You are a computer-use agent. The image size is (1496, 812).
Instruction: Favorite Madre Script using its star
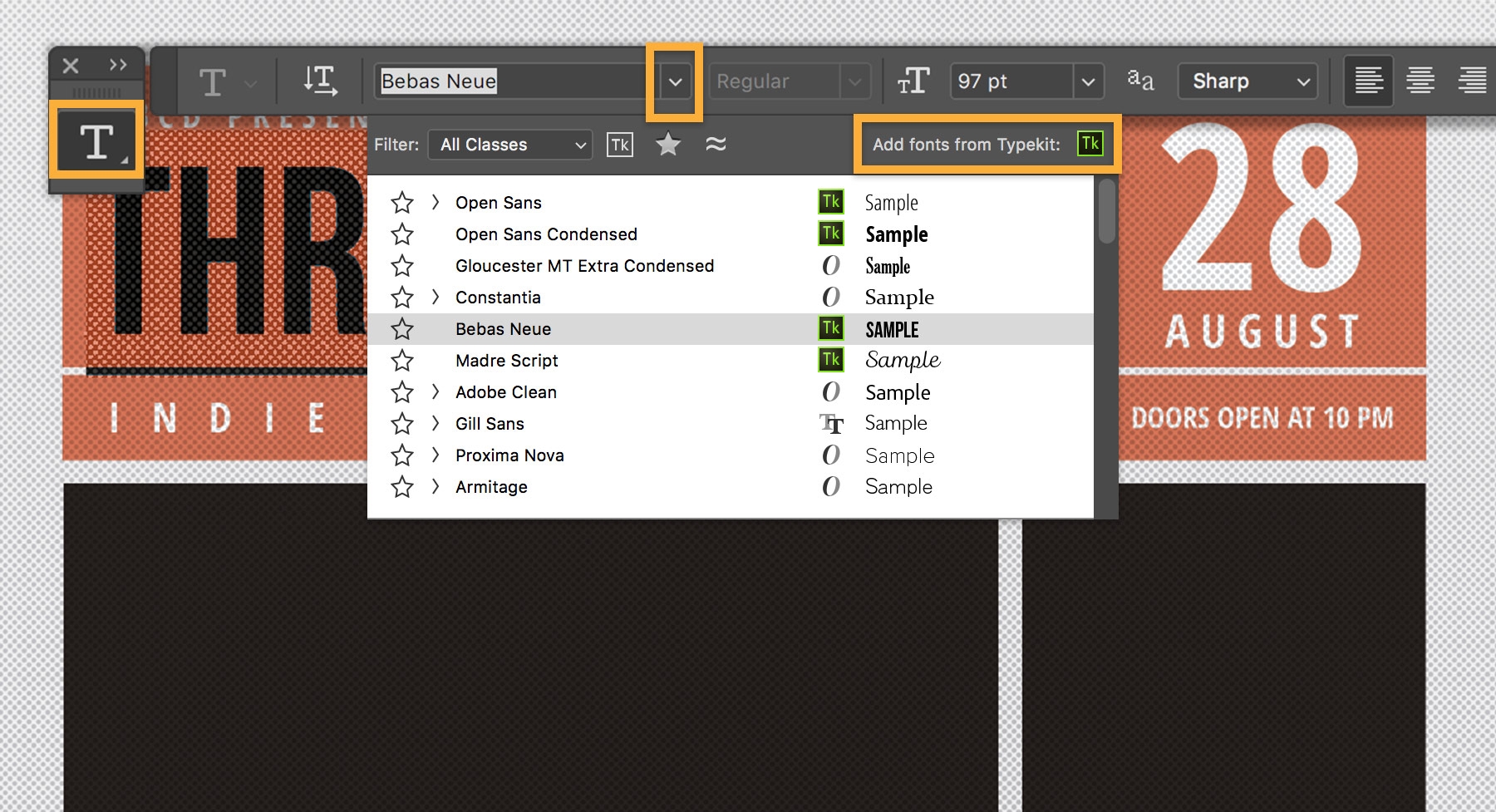point(402,360)
